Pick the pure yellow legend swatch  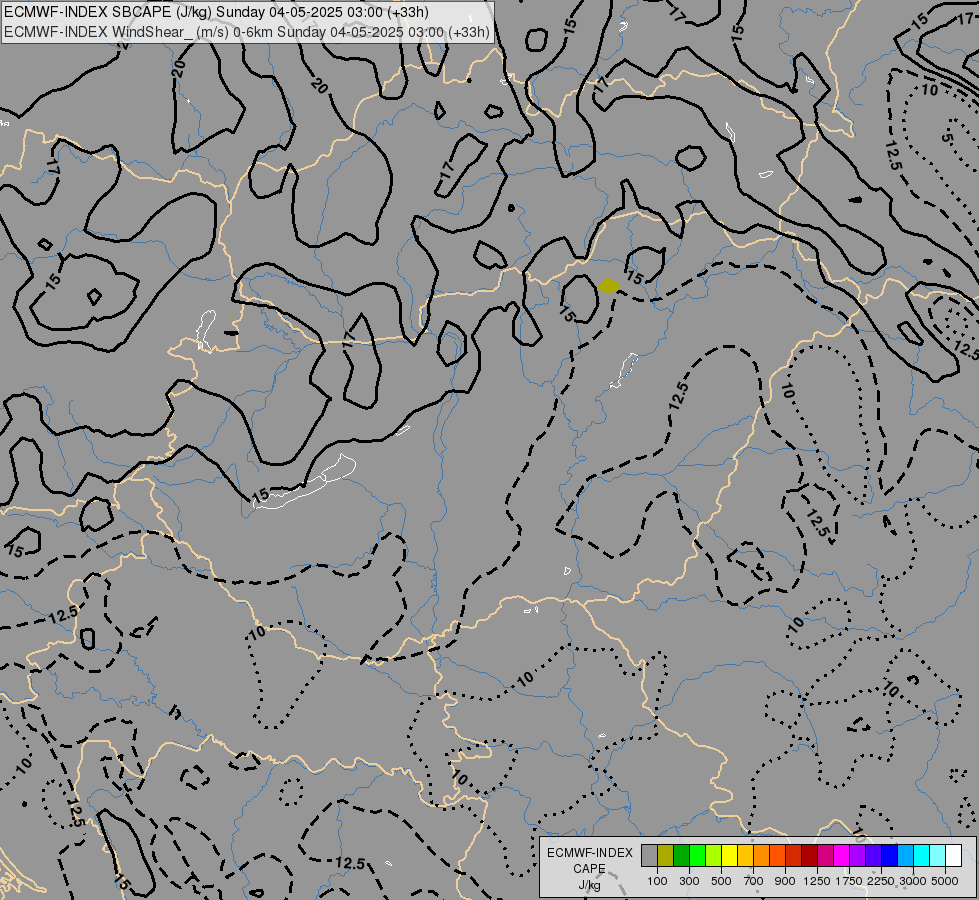730,856
